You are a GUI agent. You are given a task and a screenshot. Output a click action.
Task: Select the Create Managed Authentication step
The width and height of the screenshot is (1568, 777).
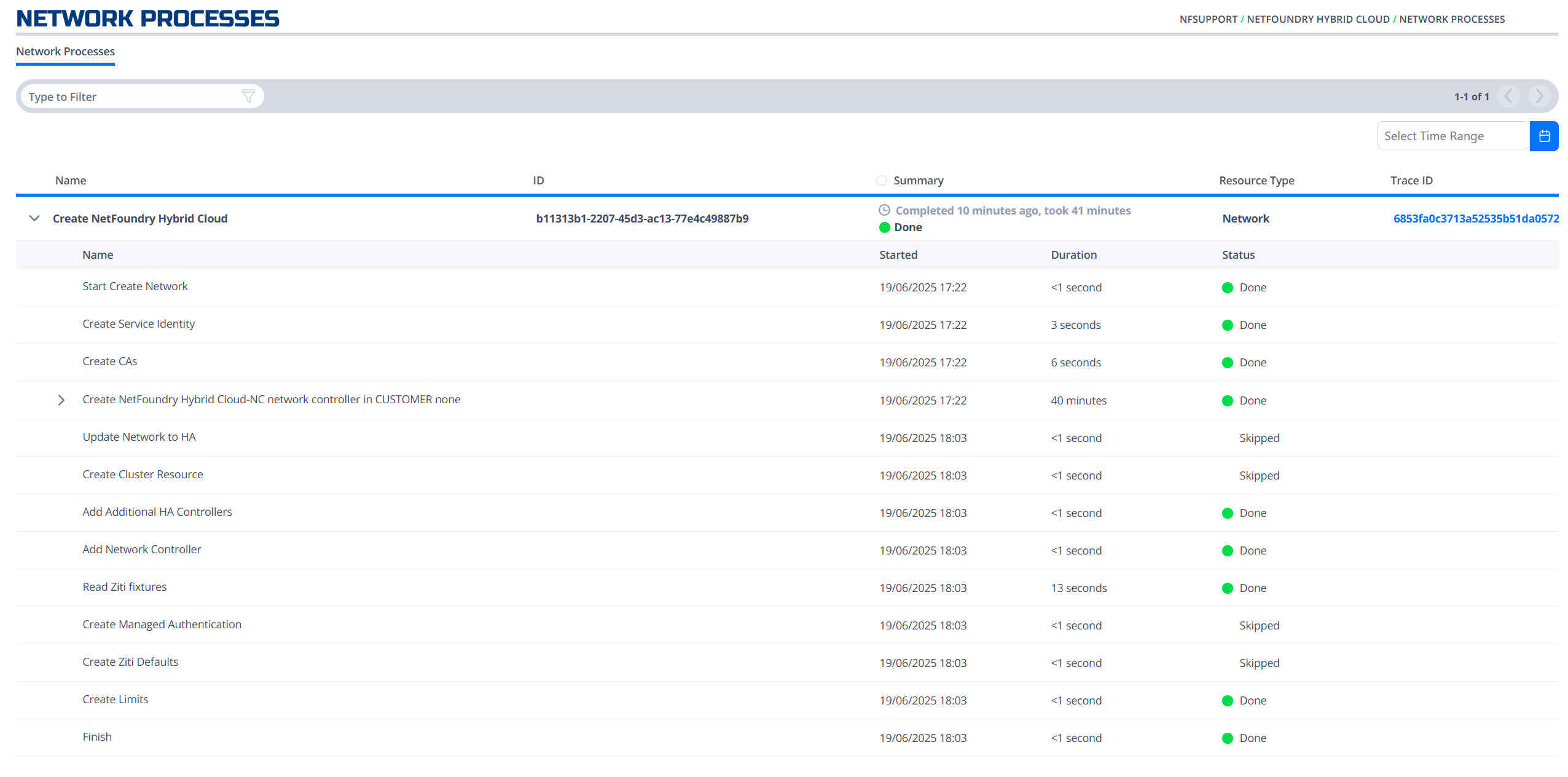(x=162, y=625)
